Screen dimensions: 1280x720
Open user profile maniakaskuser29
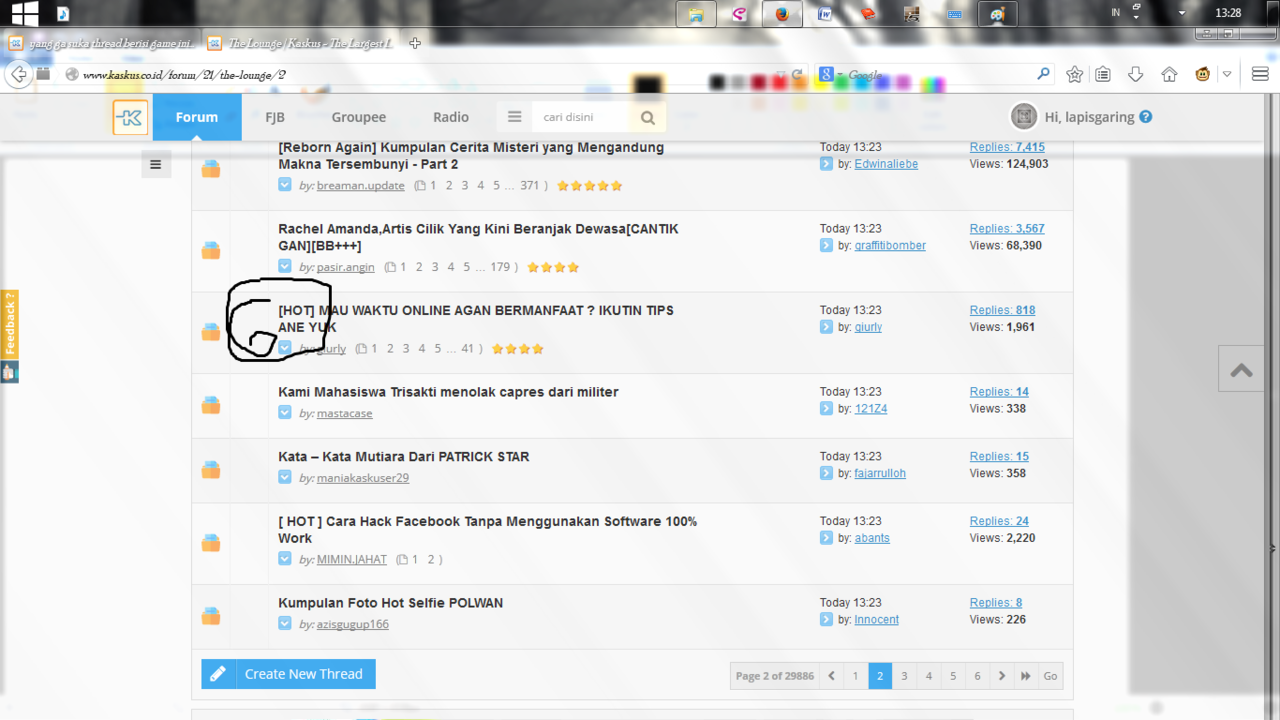point(363,478)
